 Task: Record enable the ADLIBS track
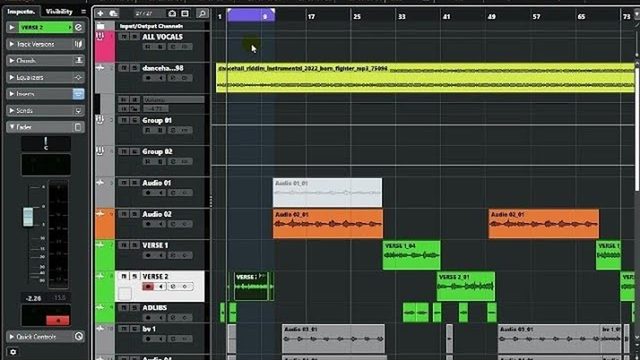(x=148, y=318)
